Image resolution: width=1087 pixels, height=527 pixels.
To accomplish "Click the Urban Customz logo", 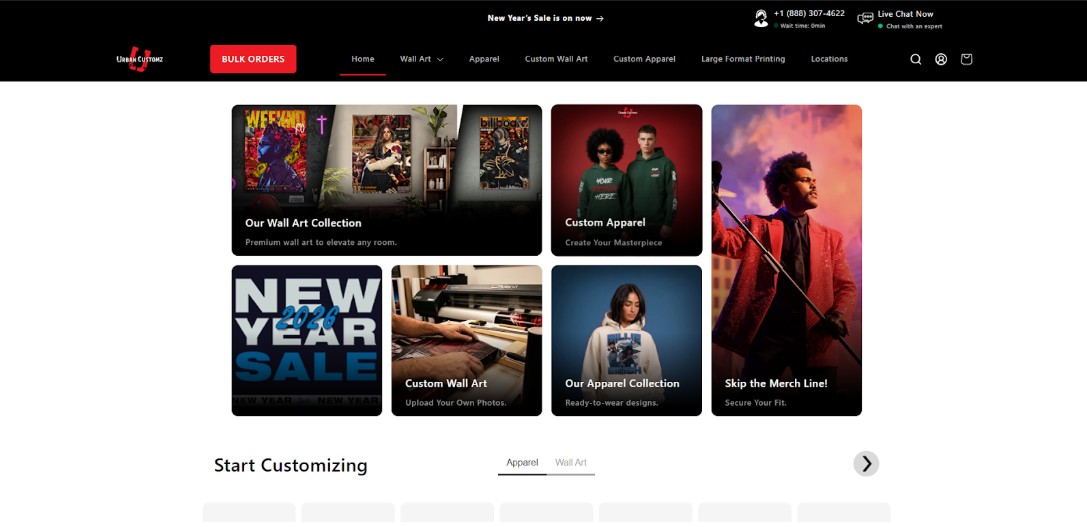I will click(x=139, y=59).
